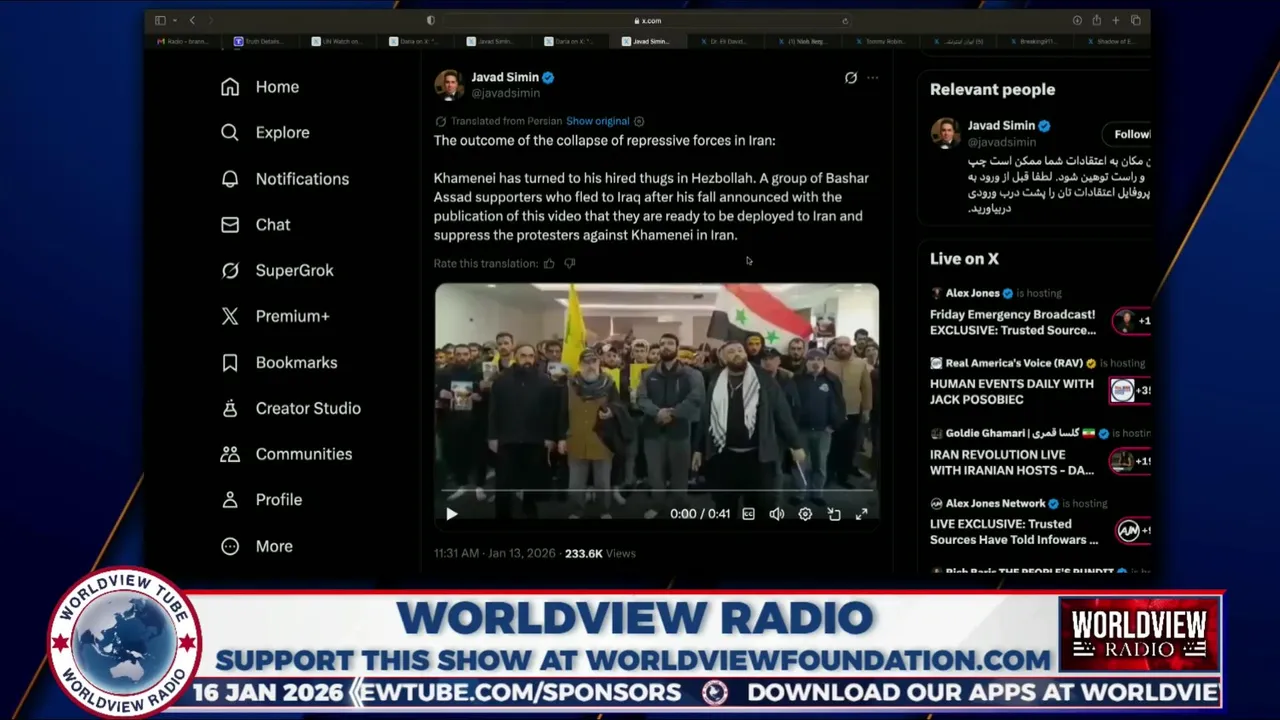The image size is (1280, 720).
Task: Open Profile in the sidebar
Action: point(261,500)
